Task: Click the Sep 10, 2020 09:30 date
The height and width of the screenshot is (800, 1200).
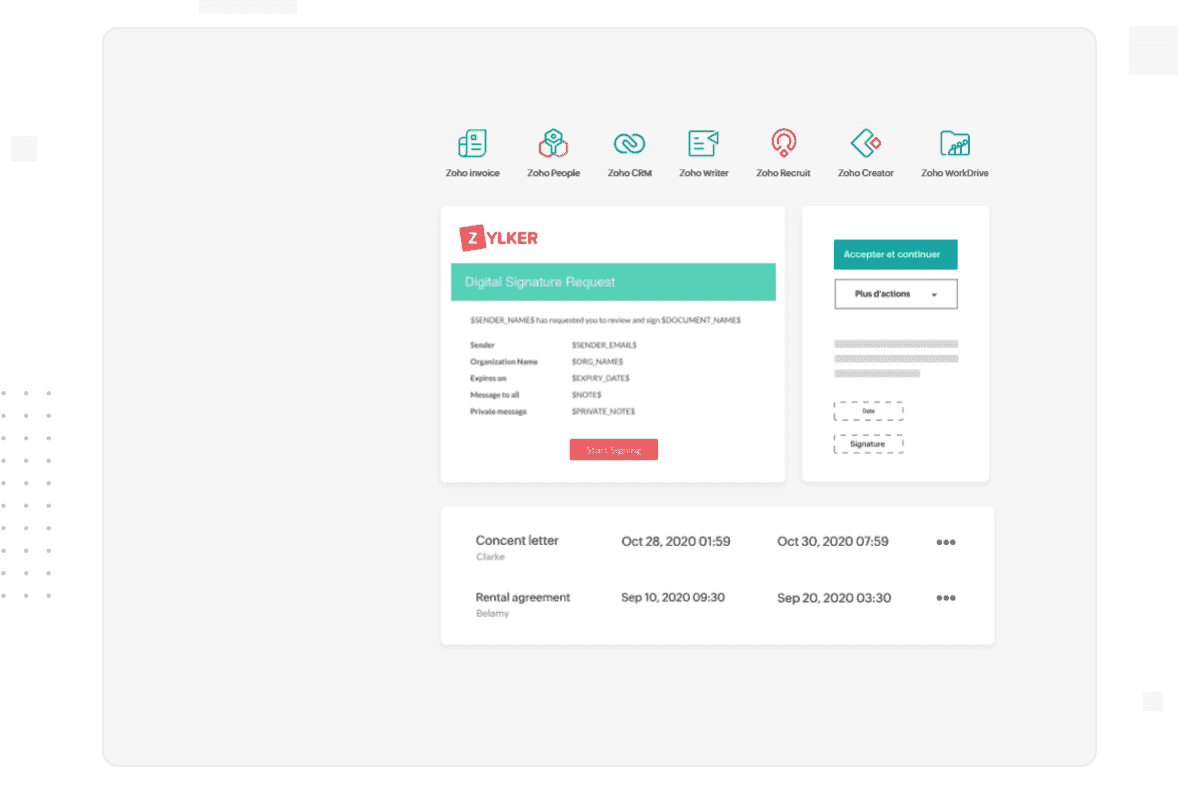Action: pos(673,597)
